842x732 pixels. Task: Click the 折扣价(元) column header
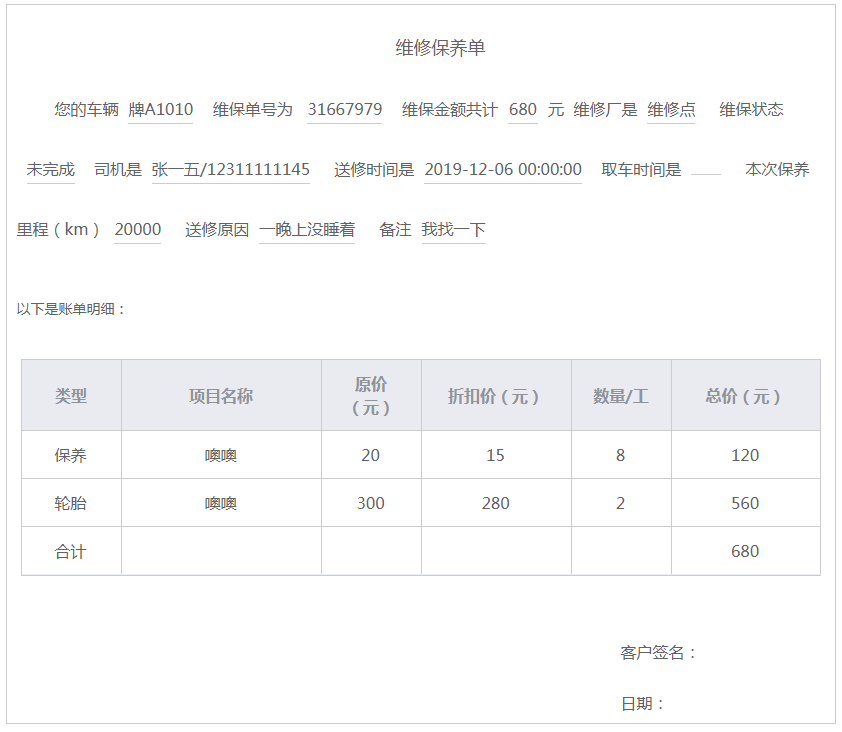pyautogui.click(x=495, y=396)
